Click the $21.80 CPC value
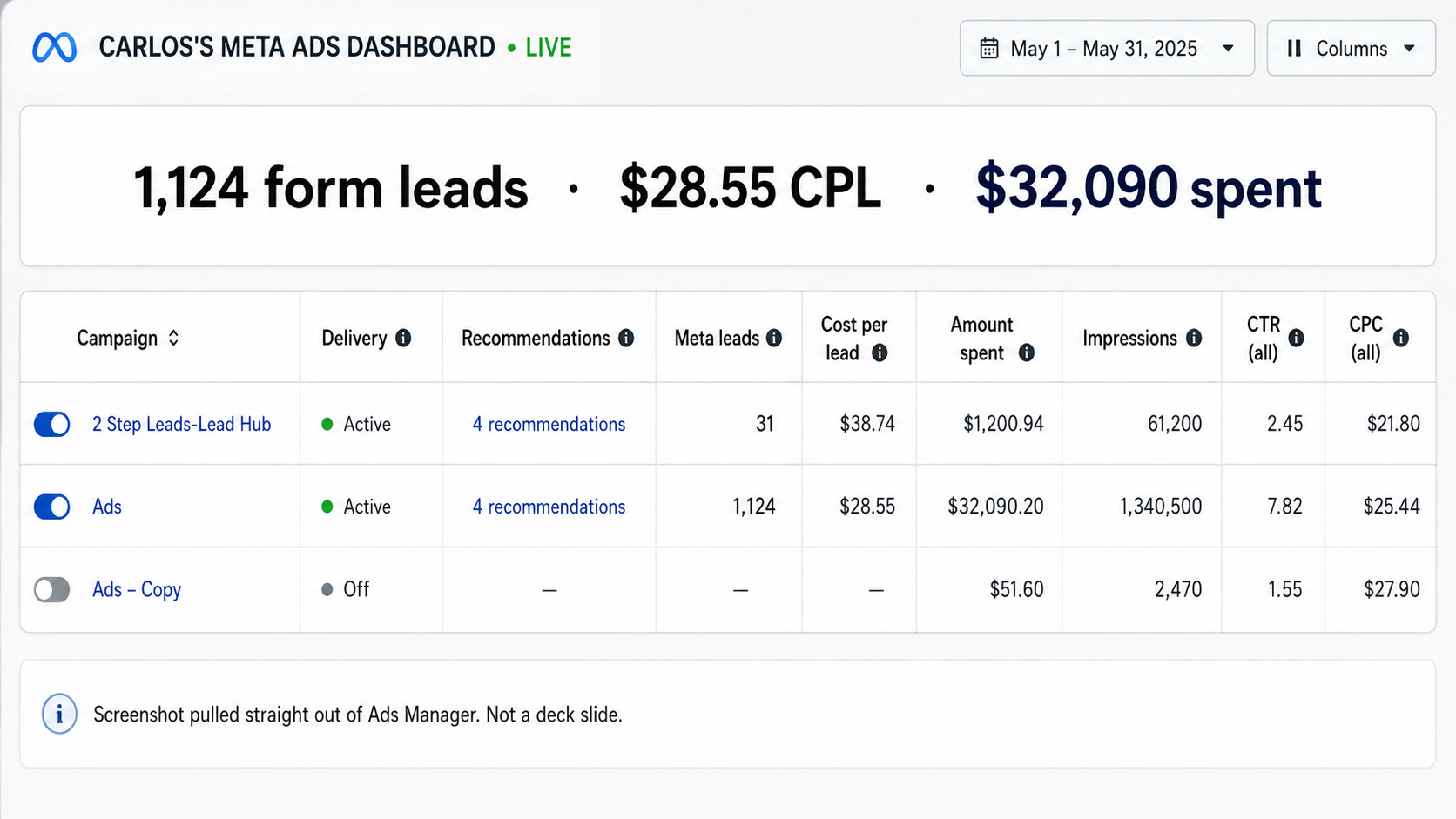This screenshot has width=1456, height=819. point(1393,424)
